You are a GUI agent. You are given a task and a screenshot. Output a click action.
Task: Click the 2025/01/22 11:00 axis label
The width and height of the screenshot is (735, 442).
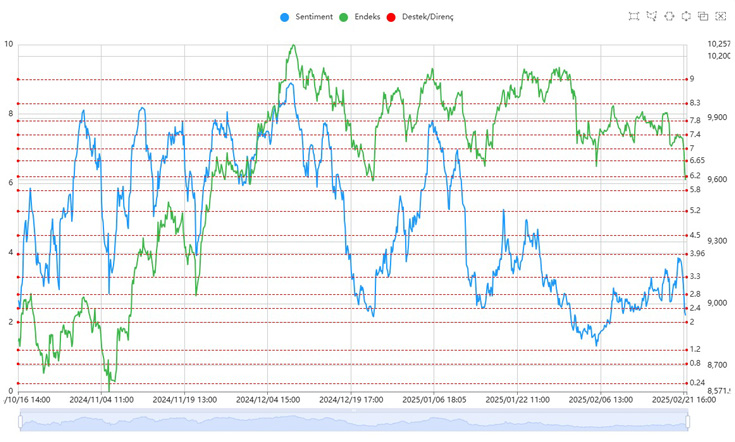pyautogui.click(x=518, y=399)
